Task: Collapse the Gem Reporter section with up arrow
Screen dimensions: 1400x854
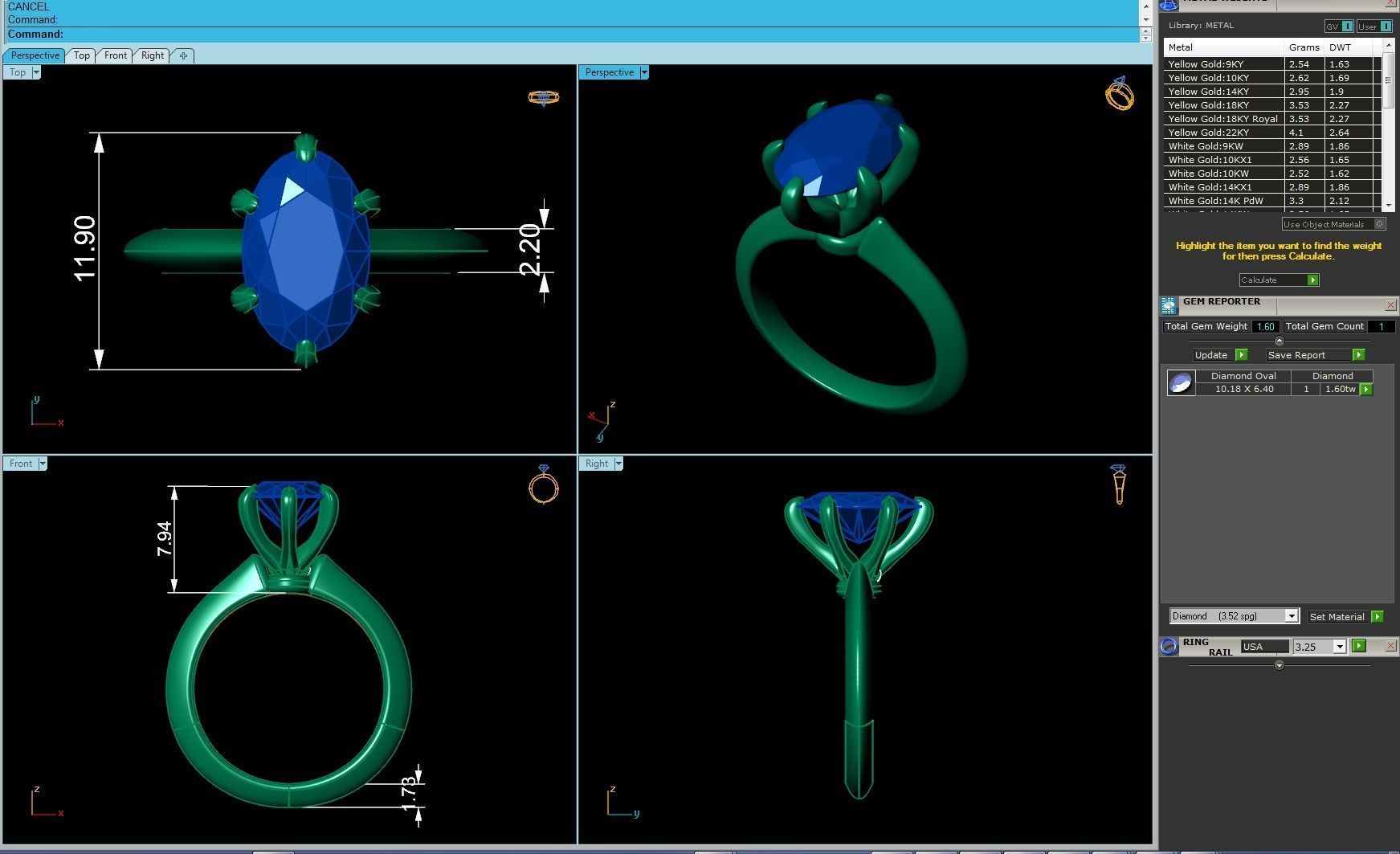Action: pos(1280,341)
